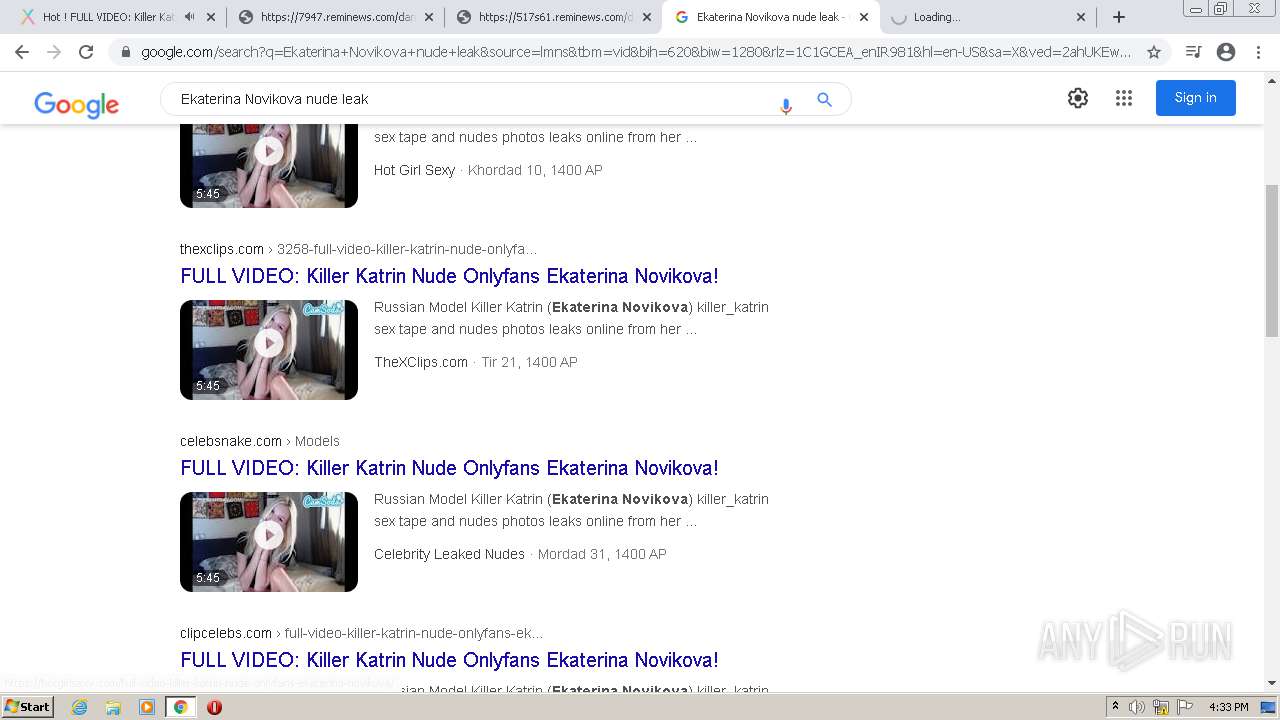Open the volume control in the tray
The width and height of the screenshot is (1280, 720).
coord(1137,707)
